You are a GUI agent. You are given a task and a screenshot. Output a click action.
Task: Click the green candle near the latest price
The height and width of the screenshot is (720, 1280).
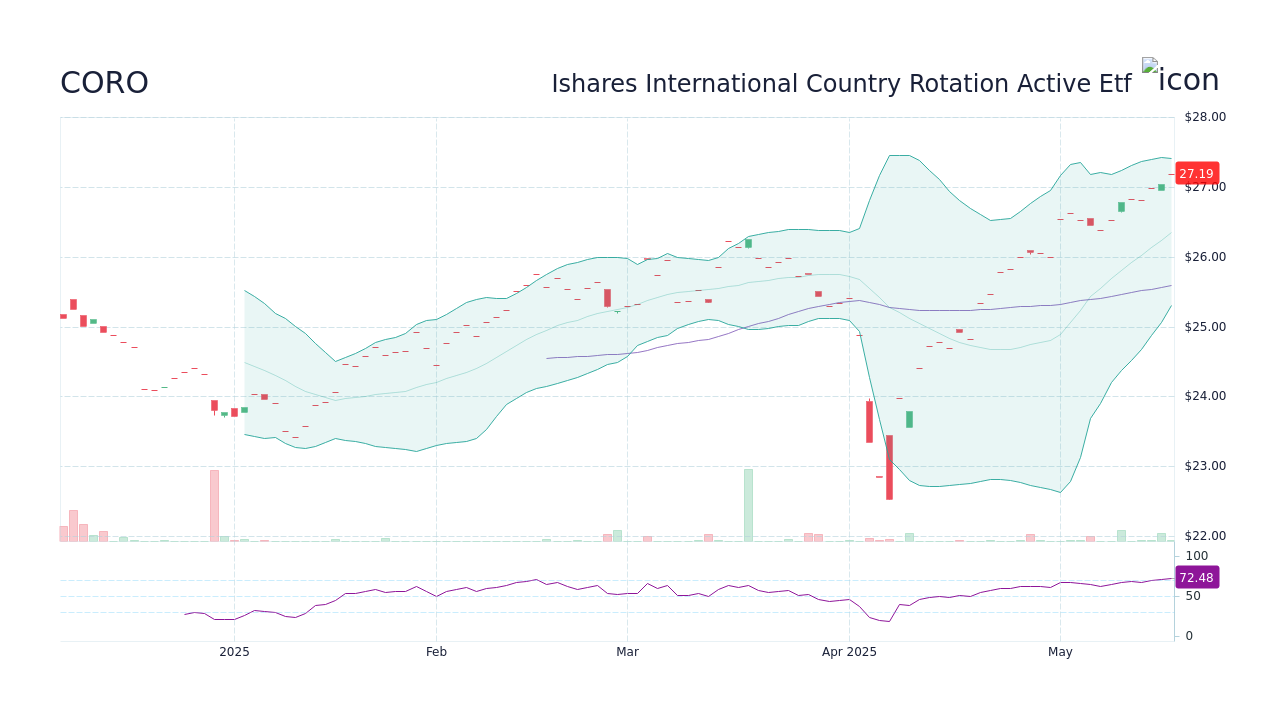tap(1161, 186)
